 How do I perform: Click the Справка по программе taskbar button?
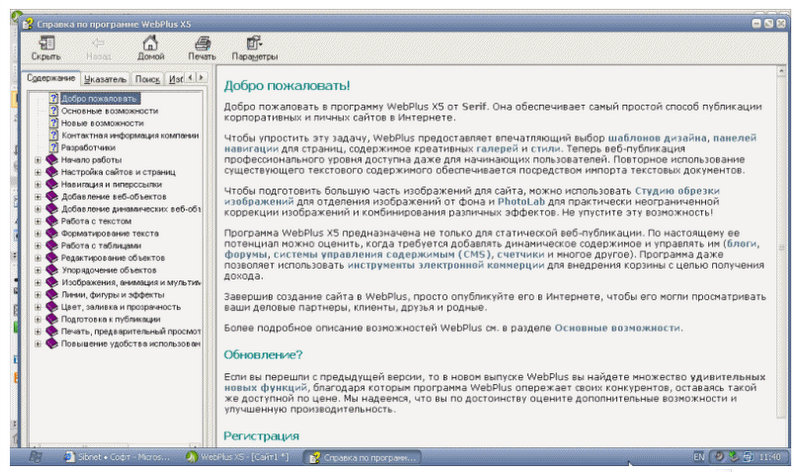pos(363,457)
